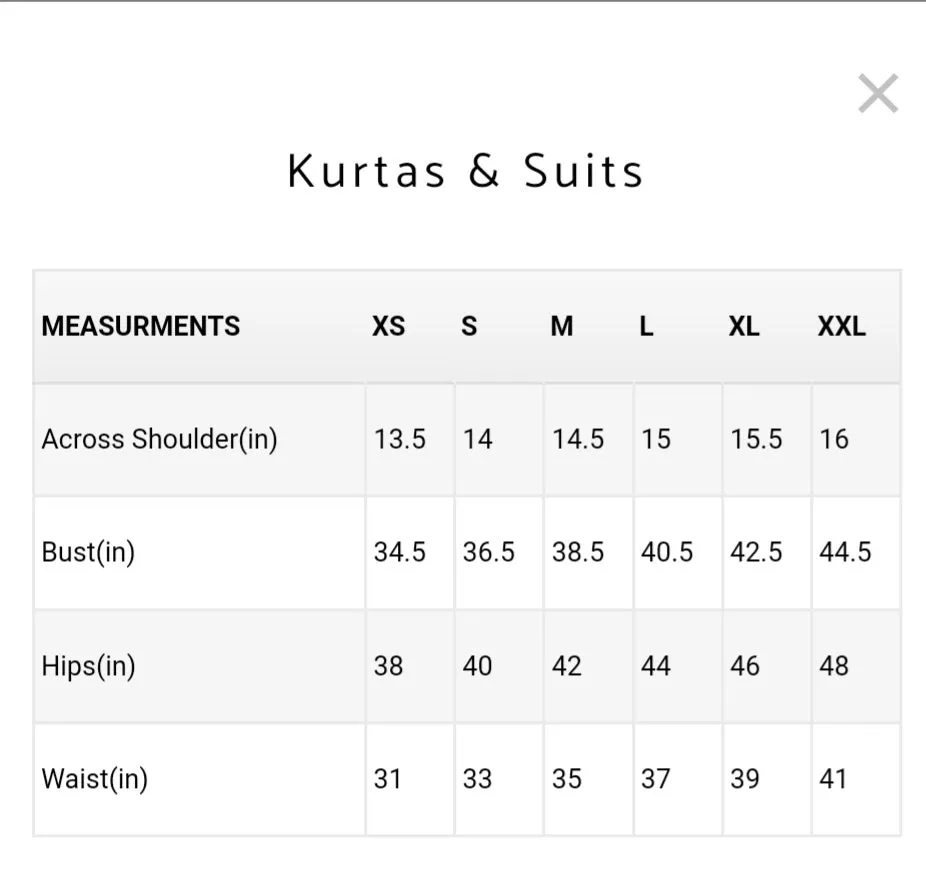Click the Bust(in) row label

point(88,552)
